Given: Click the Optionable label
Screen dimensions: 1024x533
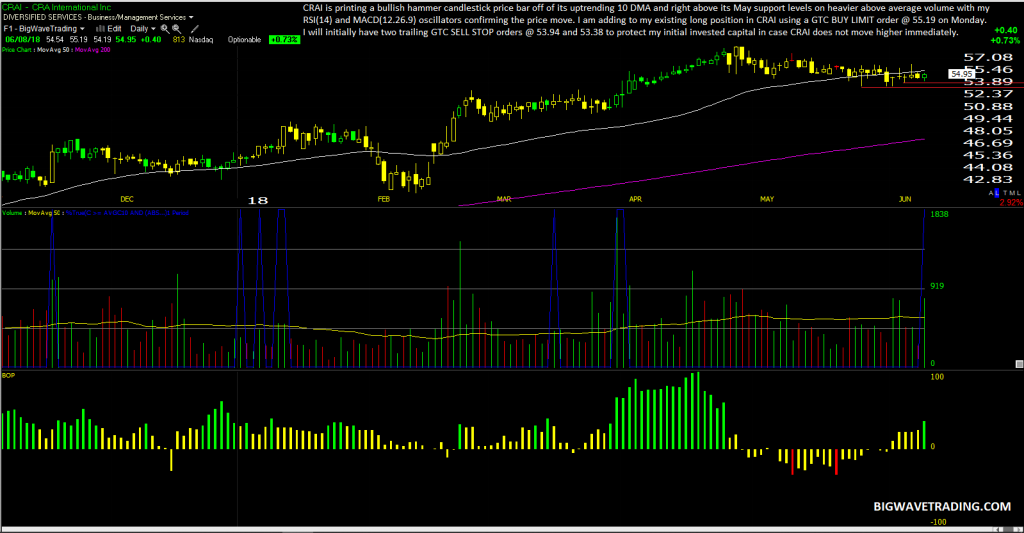Looking at the screenshot, I should pos(244,40).
